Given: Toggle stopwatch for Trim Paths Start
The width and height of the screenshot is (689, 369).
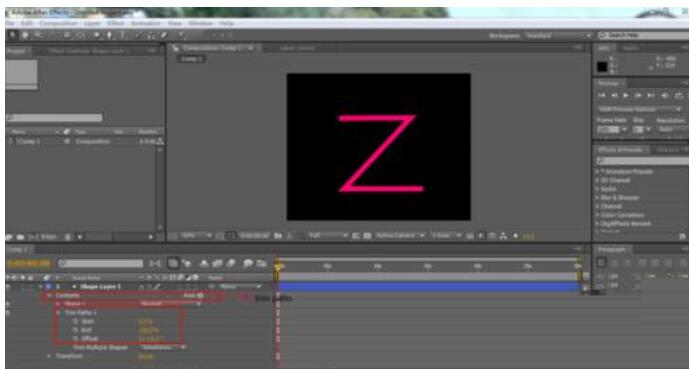Looking at the screenshot, I should coord(76,322).
